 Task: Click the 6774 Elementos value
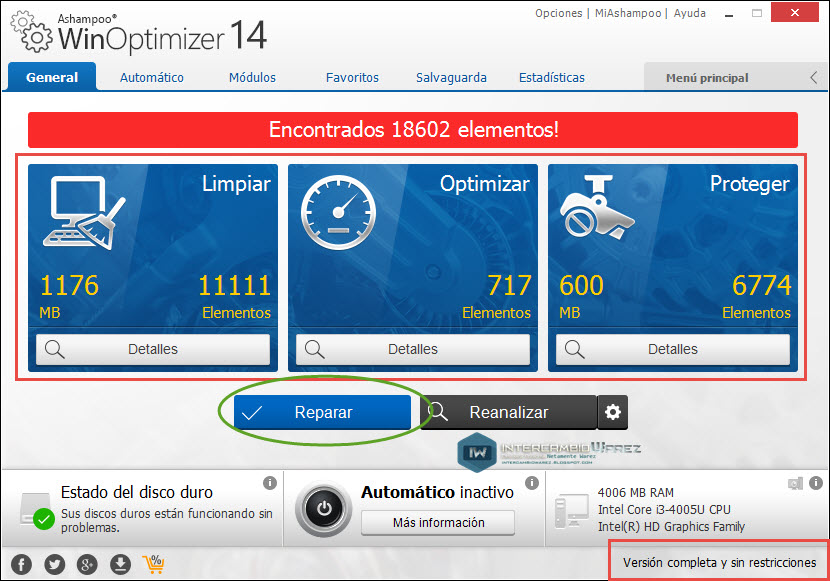757,296
